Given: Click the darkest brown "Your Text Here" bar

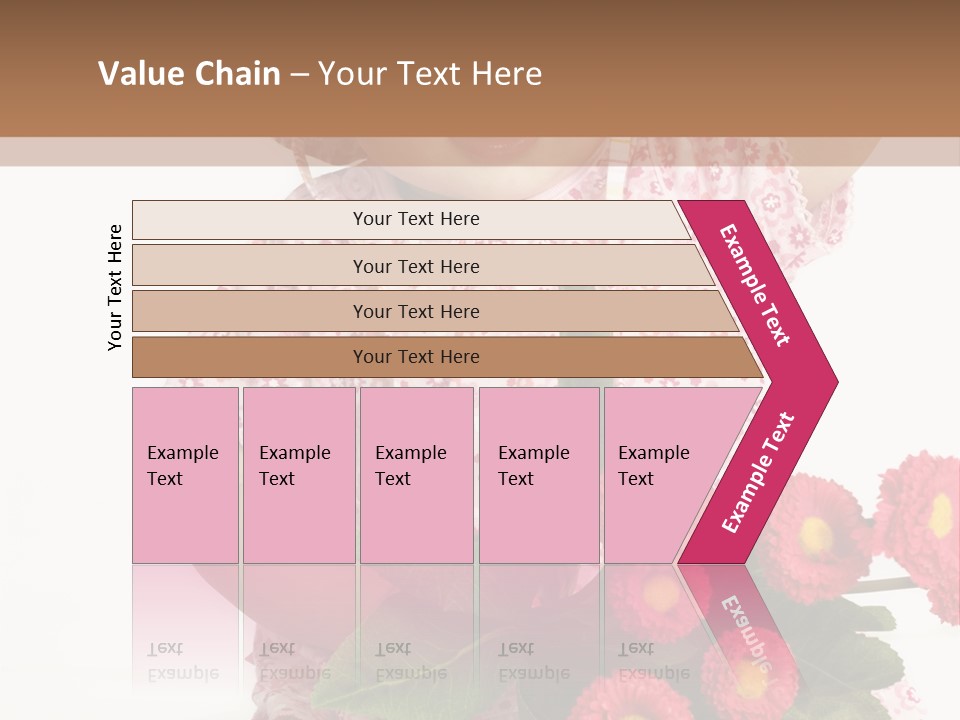Looking at the screenshot, I should (x=415, y=357).
